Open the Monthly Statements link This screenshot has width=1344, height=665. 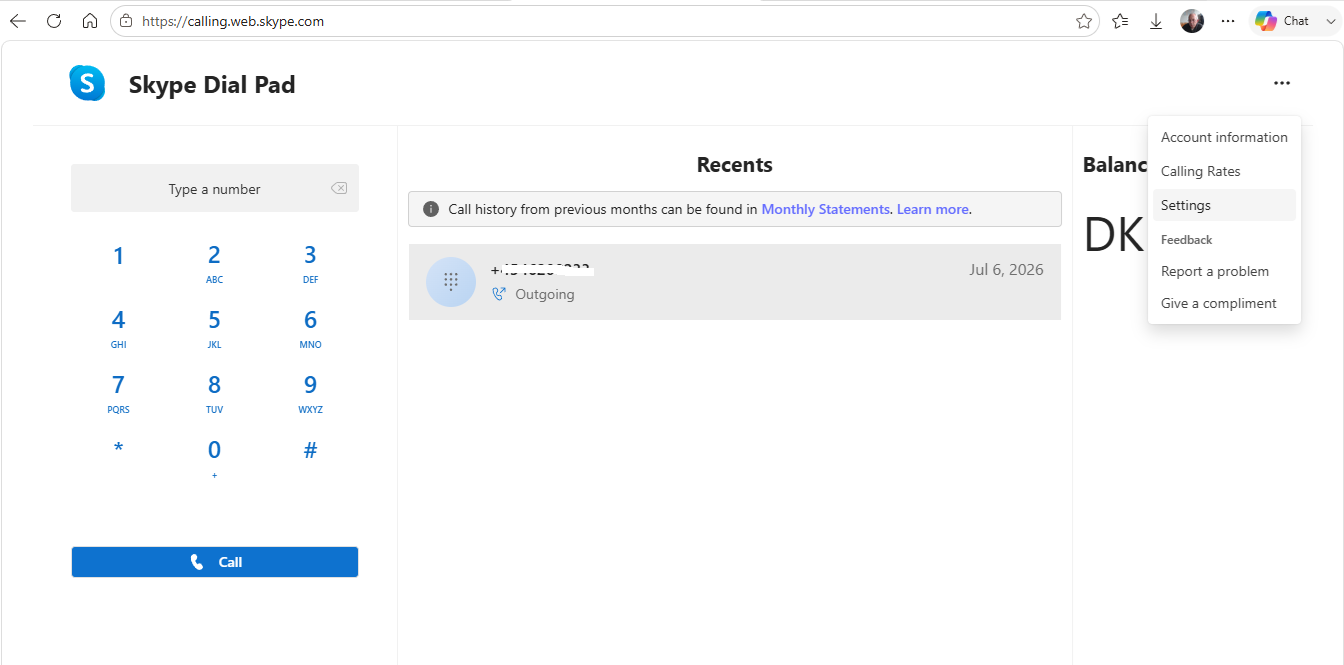(x=825, y=209)
